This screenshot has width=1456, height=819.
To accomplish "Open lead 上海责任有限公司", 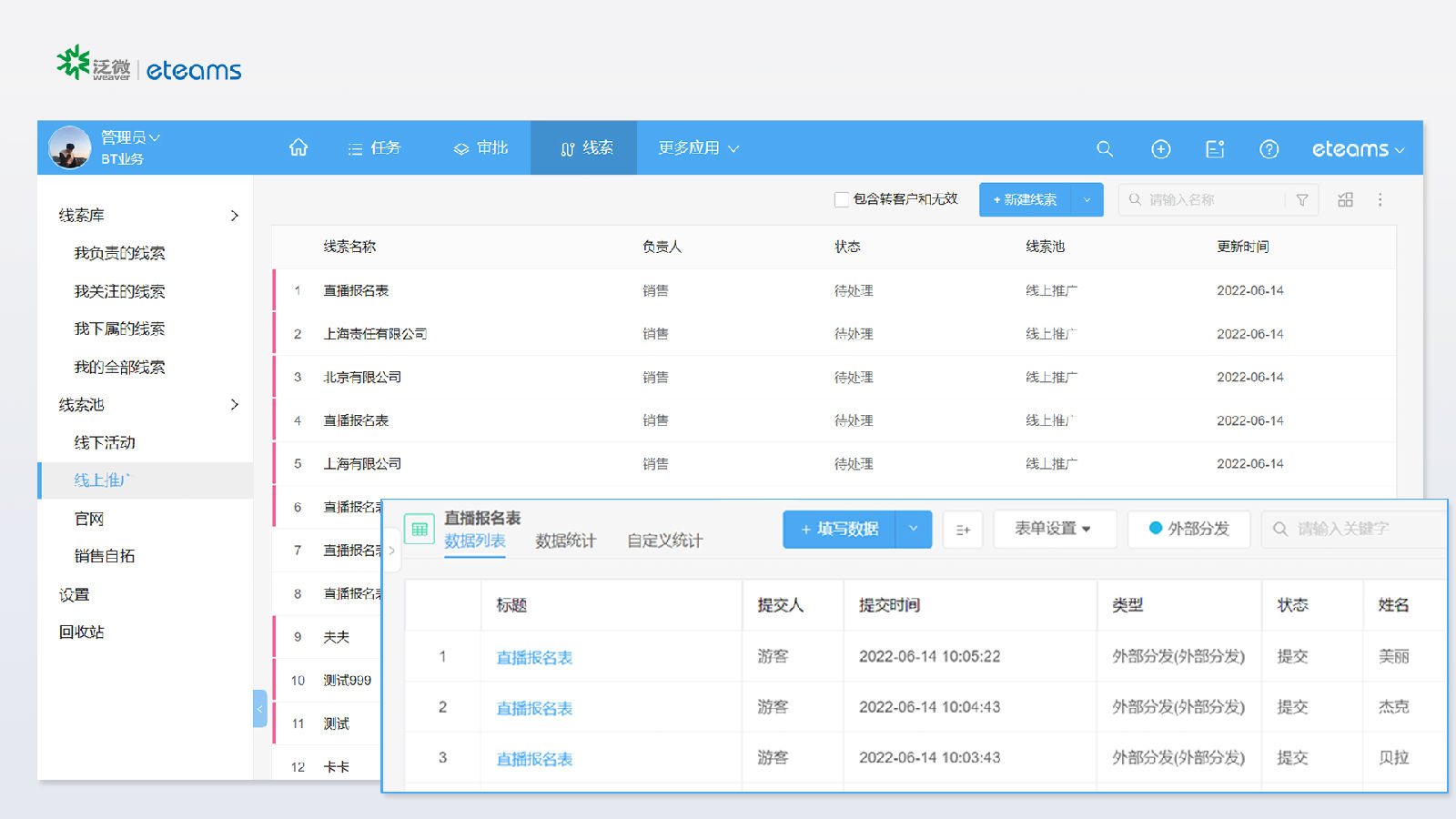I will (376, 334).
